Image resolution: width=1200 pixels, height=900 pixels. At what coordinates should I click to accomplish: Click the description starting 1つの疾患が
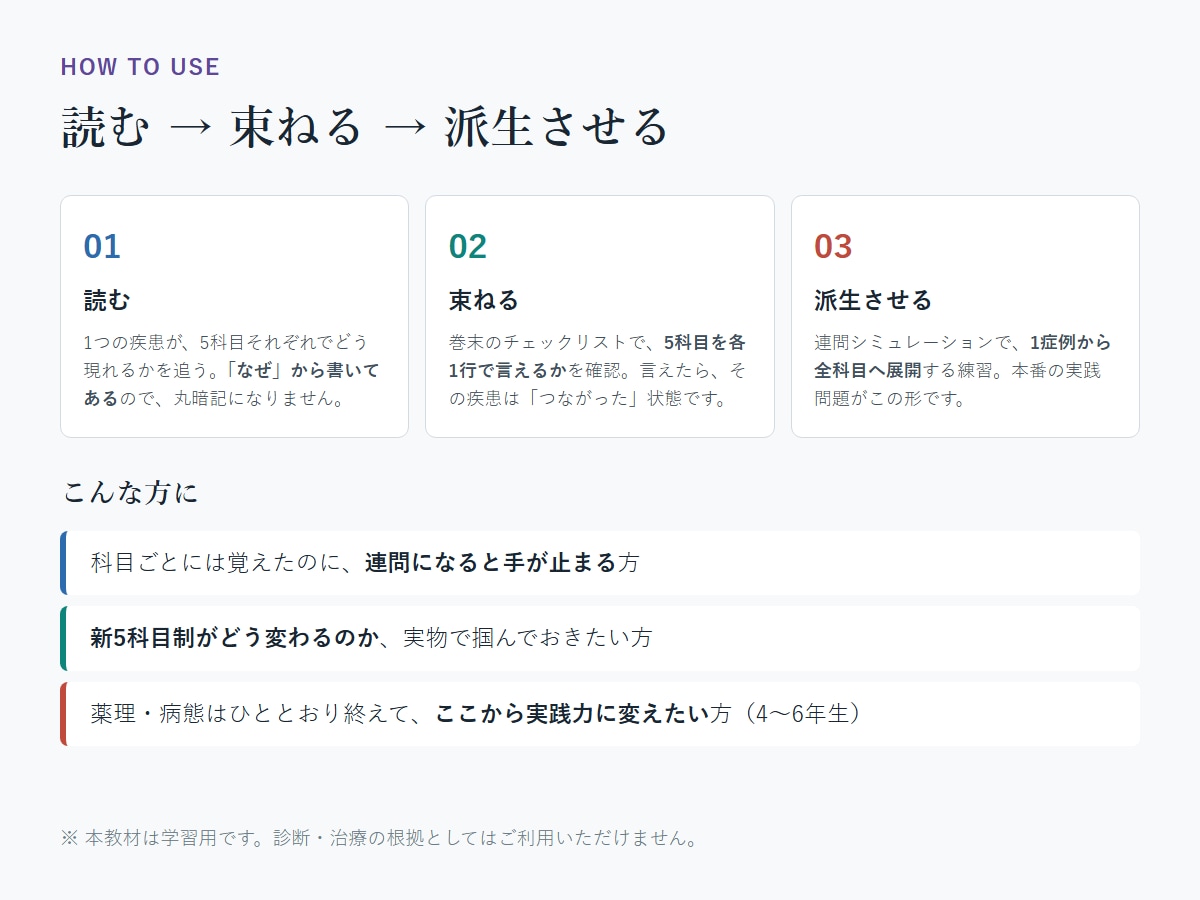(x=233, y=370)
